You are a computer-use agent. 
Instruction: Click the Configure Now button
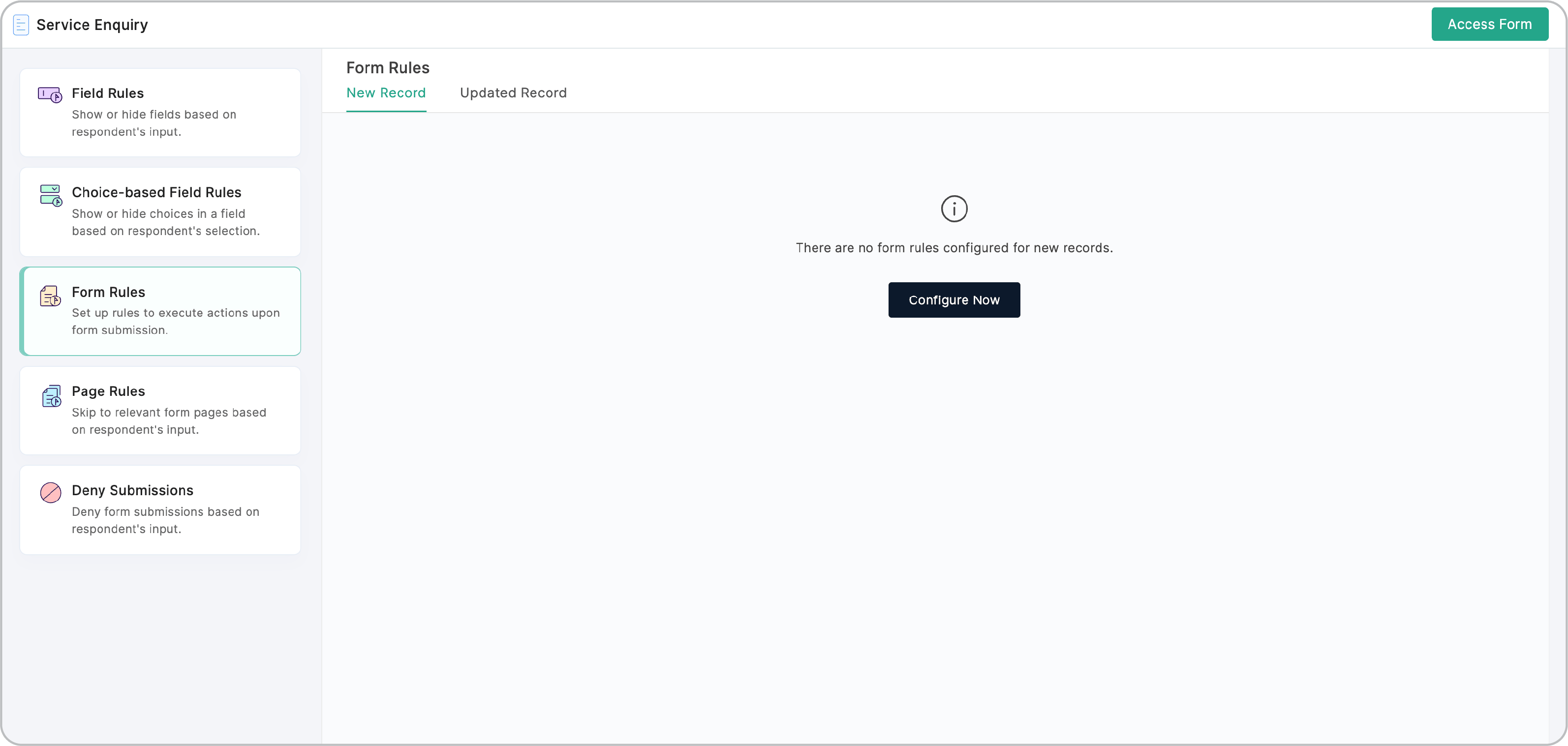pyautogui.click(x=954, y=299)
